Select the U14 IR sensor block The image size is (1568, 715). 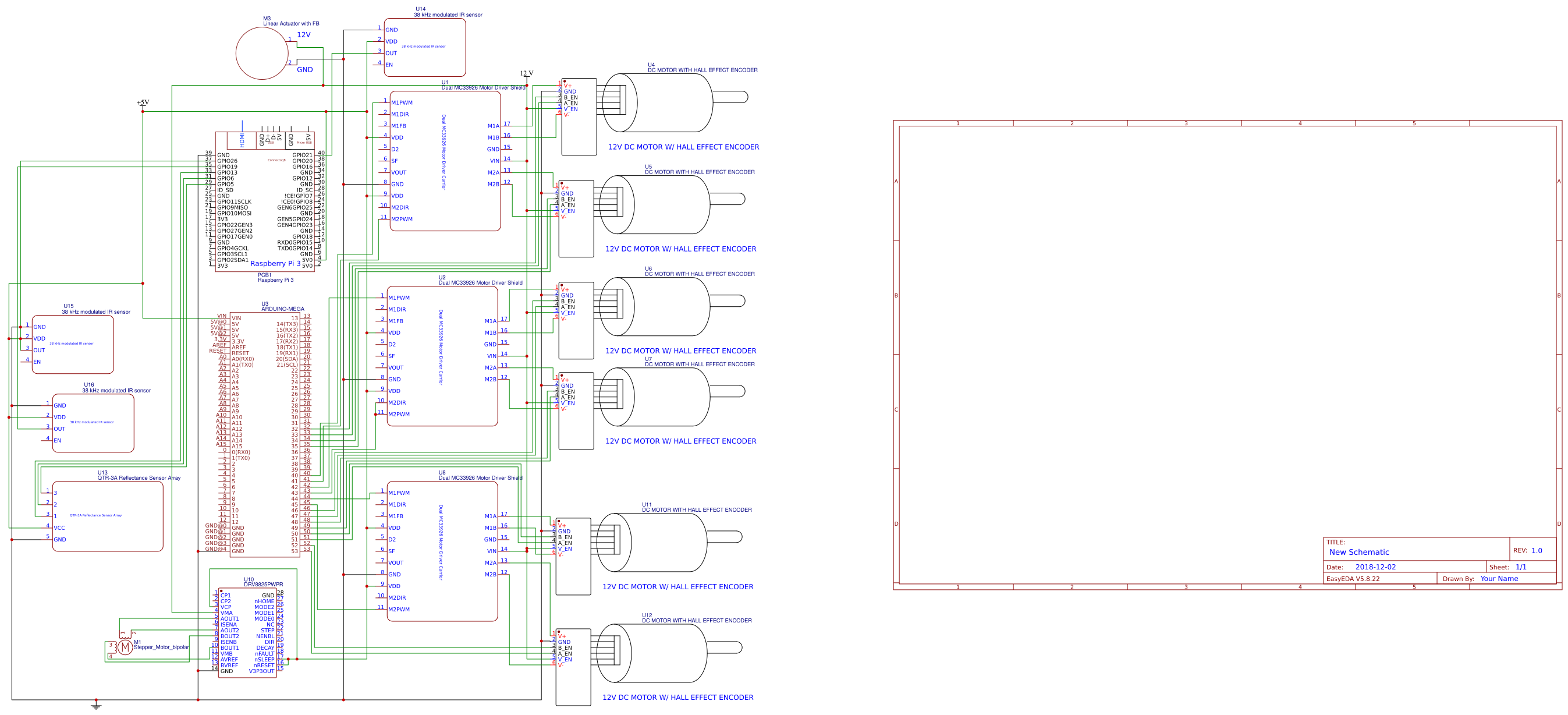[425, 48]
